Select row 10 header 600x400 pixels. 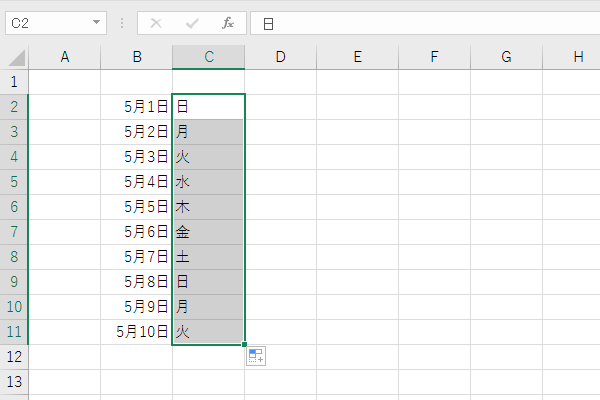(x=14, y=307)
